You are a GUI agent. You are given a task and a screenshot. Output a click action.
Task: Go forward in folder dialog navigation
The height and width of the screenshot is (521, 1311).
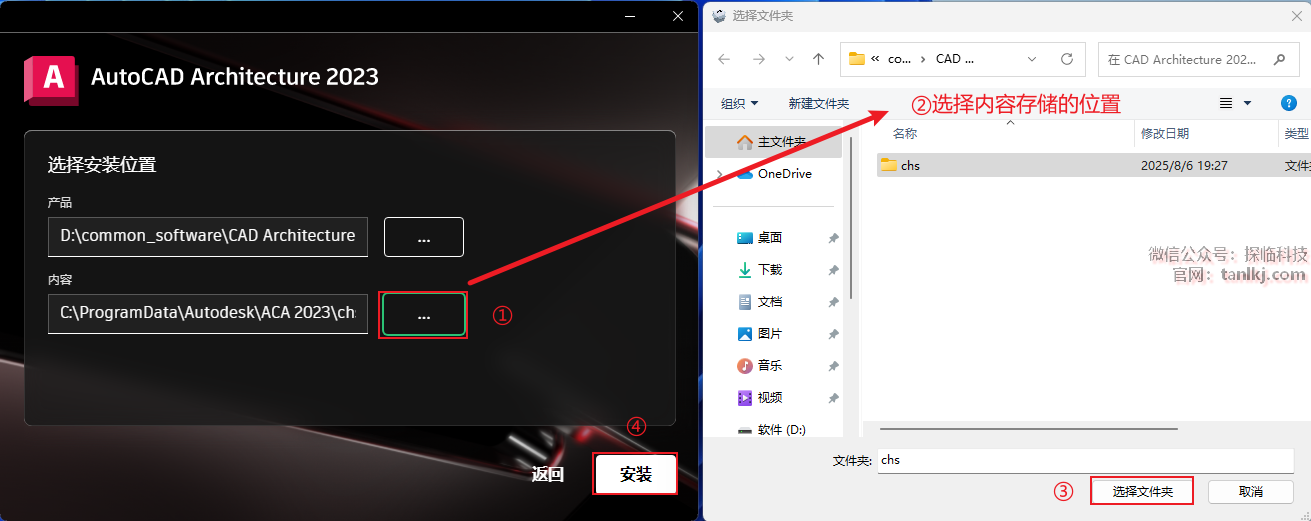pos(759,59)
